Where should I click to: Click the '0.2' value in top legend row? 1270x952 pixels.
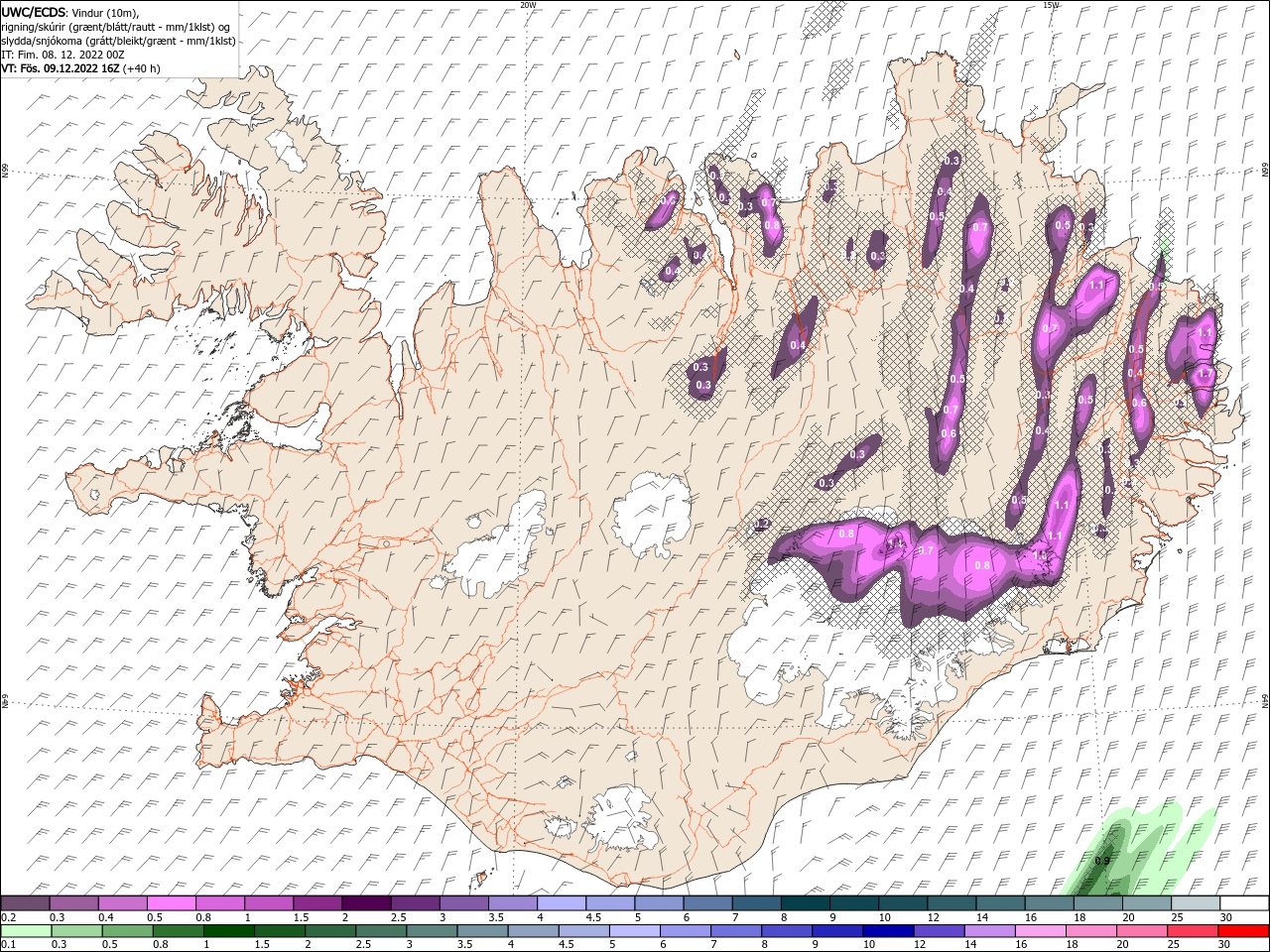9,917
